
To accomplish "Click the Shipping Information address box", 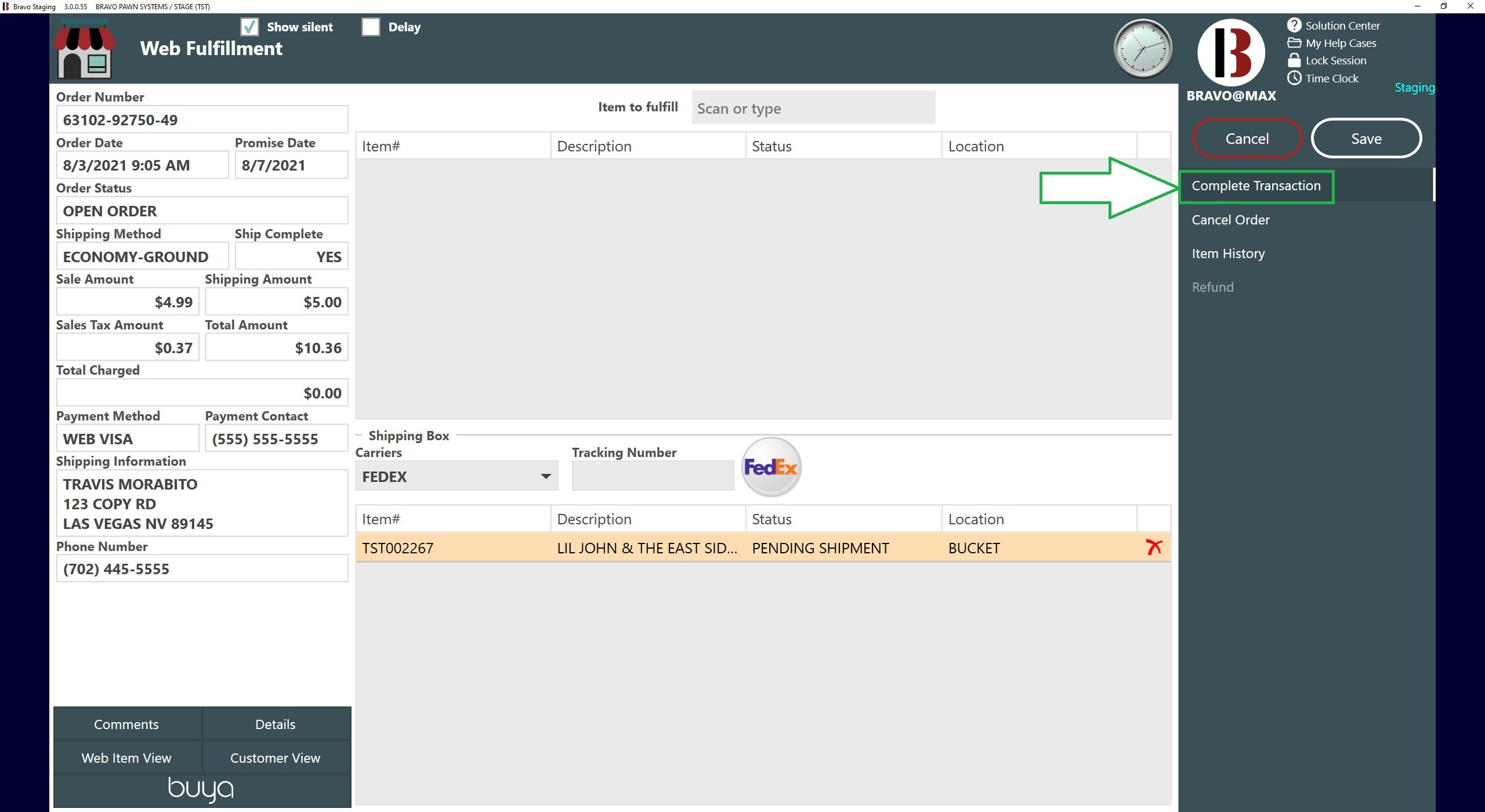I will coord(202,503).
